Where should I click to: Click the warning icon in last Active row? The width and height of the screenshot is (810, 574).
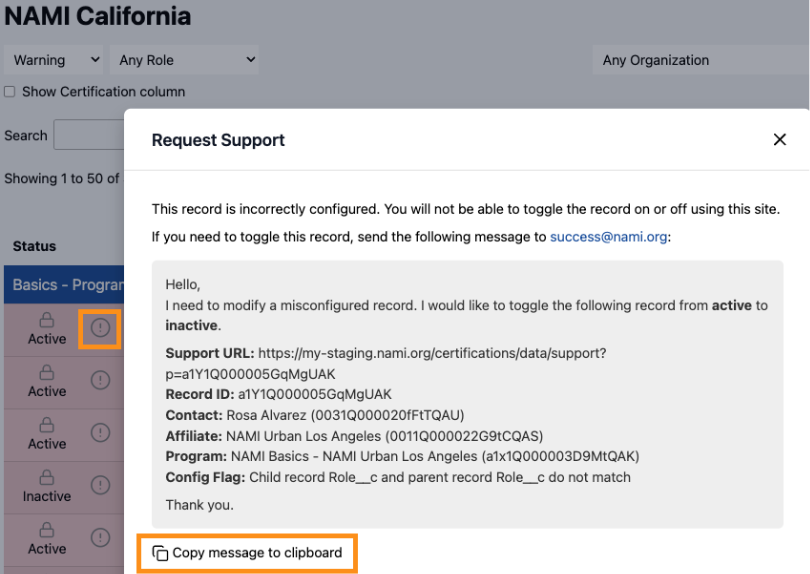tap(100, 538)
